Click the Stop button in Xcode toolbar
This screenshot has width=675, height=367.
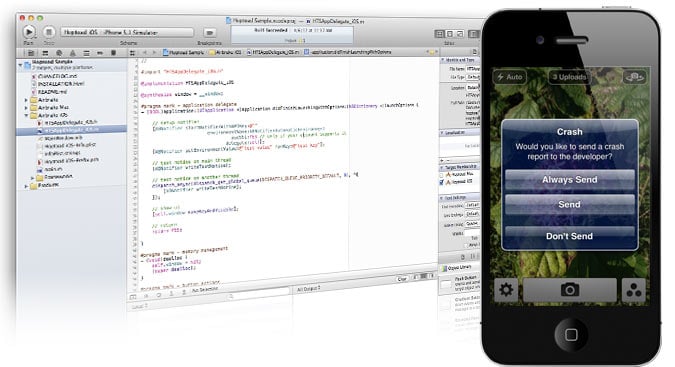[49, 32]
